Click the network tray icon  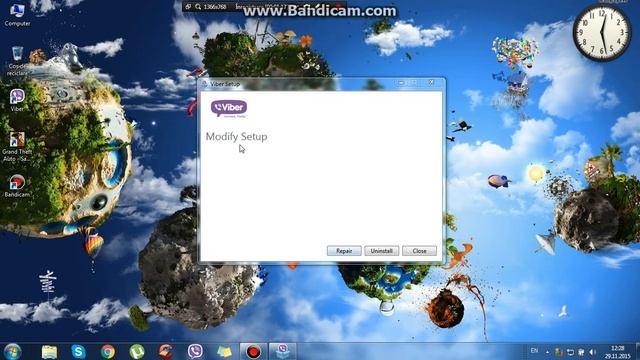point(570,352)
